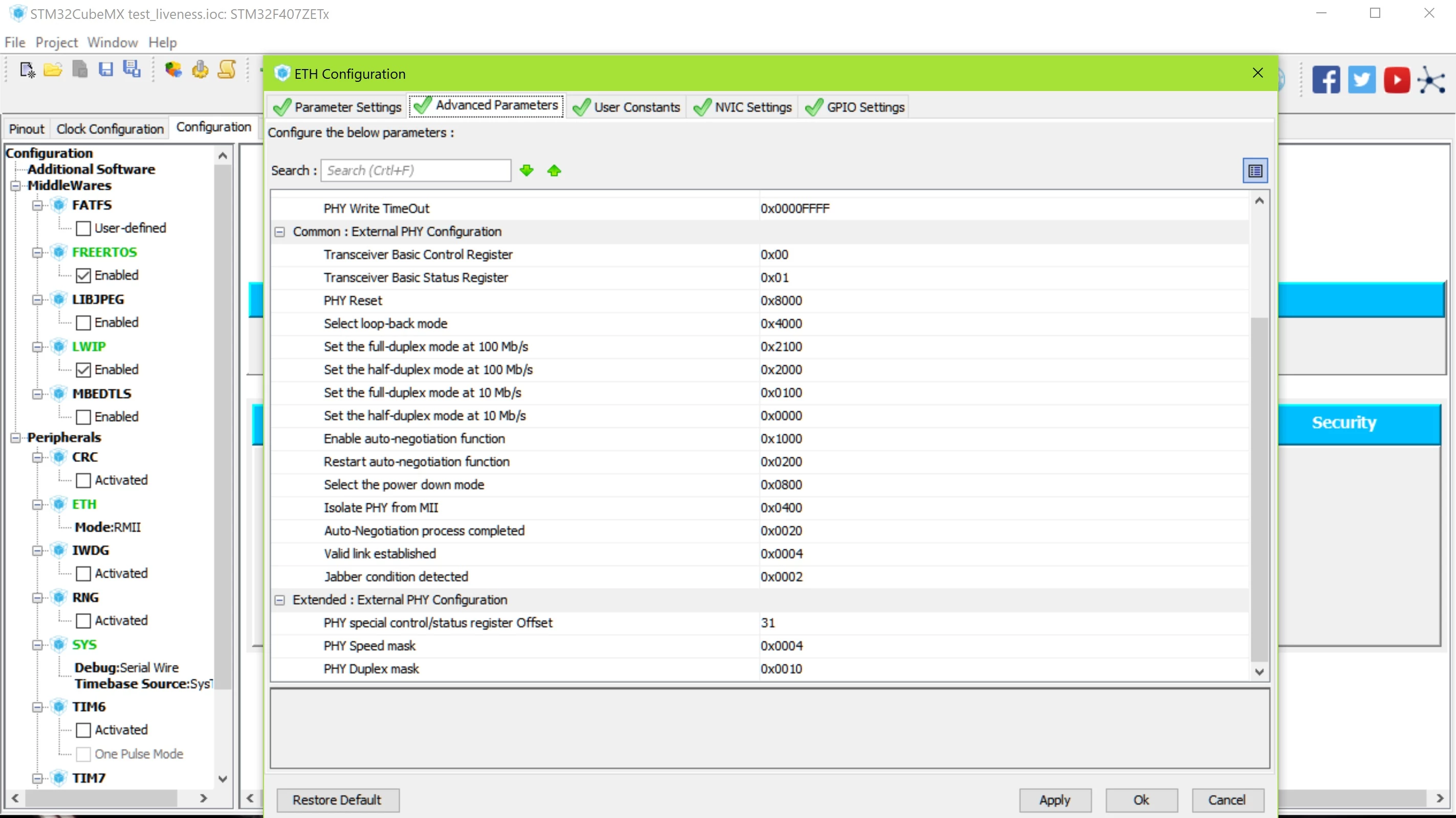Switch to the Clock Configuration tab
Viewport: 1456px width, 818px height.
click(x=110, y=129)
